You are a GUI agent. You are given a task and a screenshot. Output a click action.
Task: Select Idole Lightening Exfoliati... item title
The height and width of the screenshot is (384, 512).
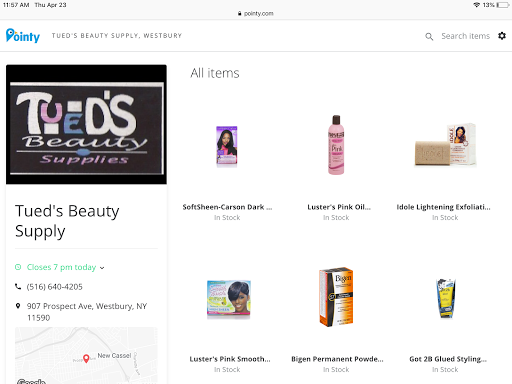[x=443, y=207]
